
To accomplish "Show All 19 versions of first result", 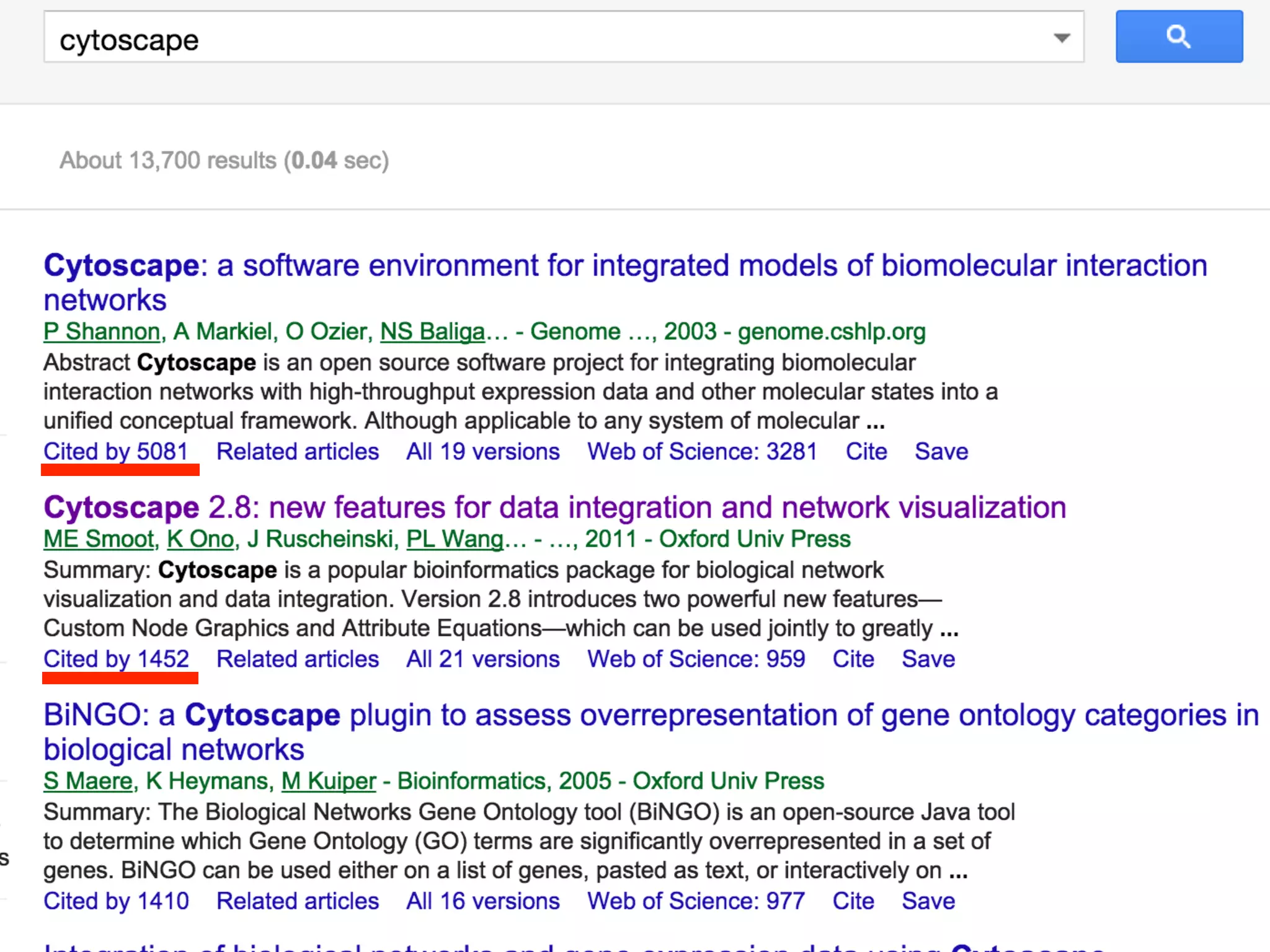I will pyautogui.click(x=483, y=452).
